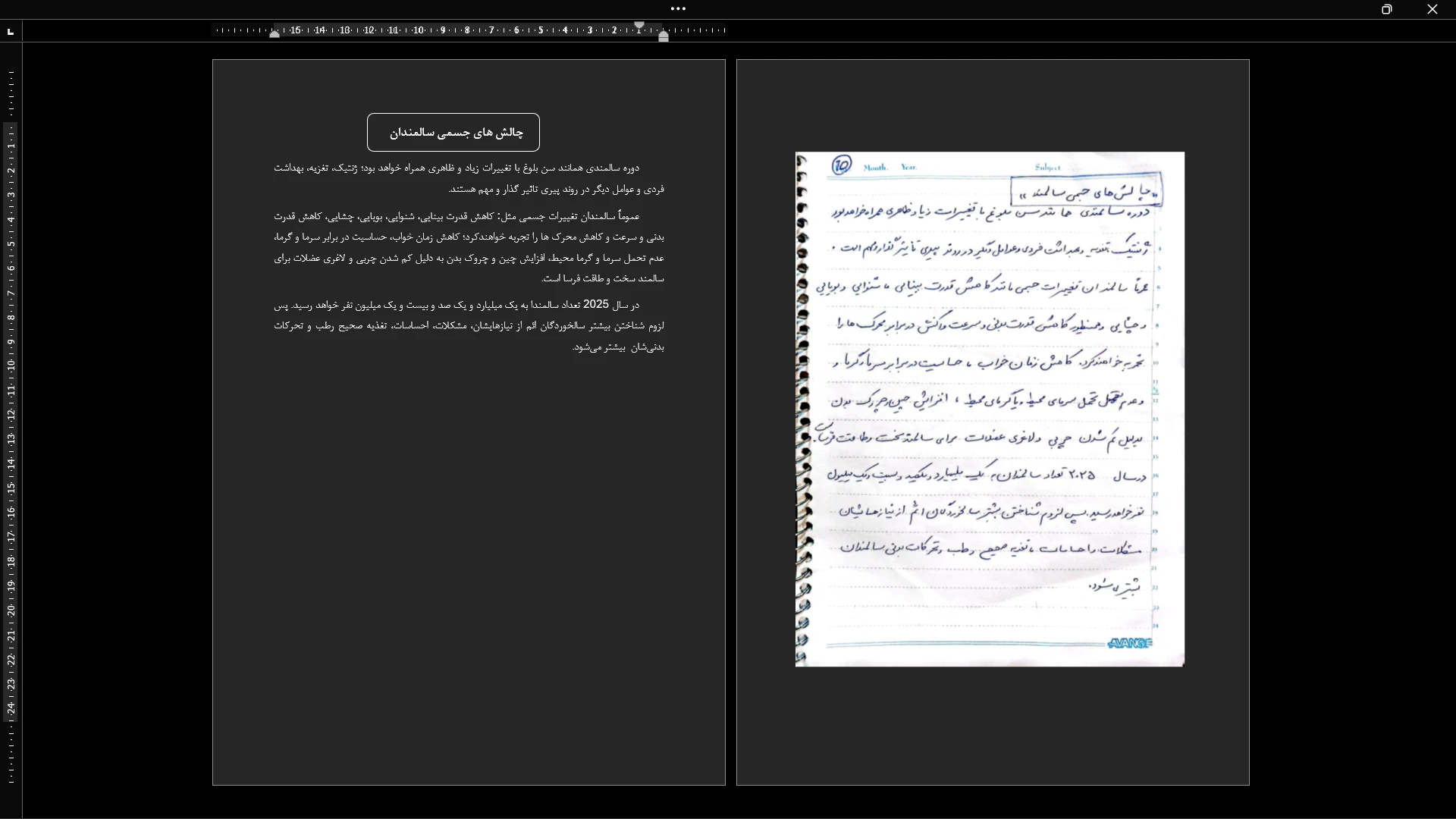Click the restore down window icon

click(1387, 9)
